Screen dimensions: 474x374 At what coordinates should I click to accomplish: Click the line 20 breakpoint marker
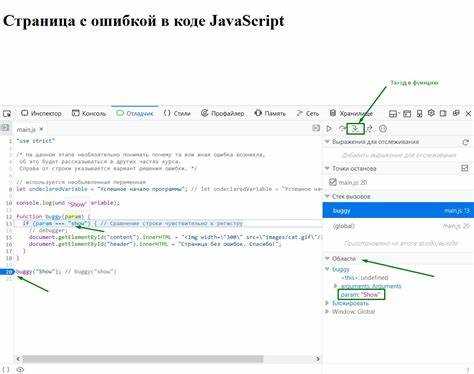coord(7,272)
